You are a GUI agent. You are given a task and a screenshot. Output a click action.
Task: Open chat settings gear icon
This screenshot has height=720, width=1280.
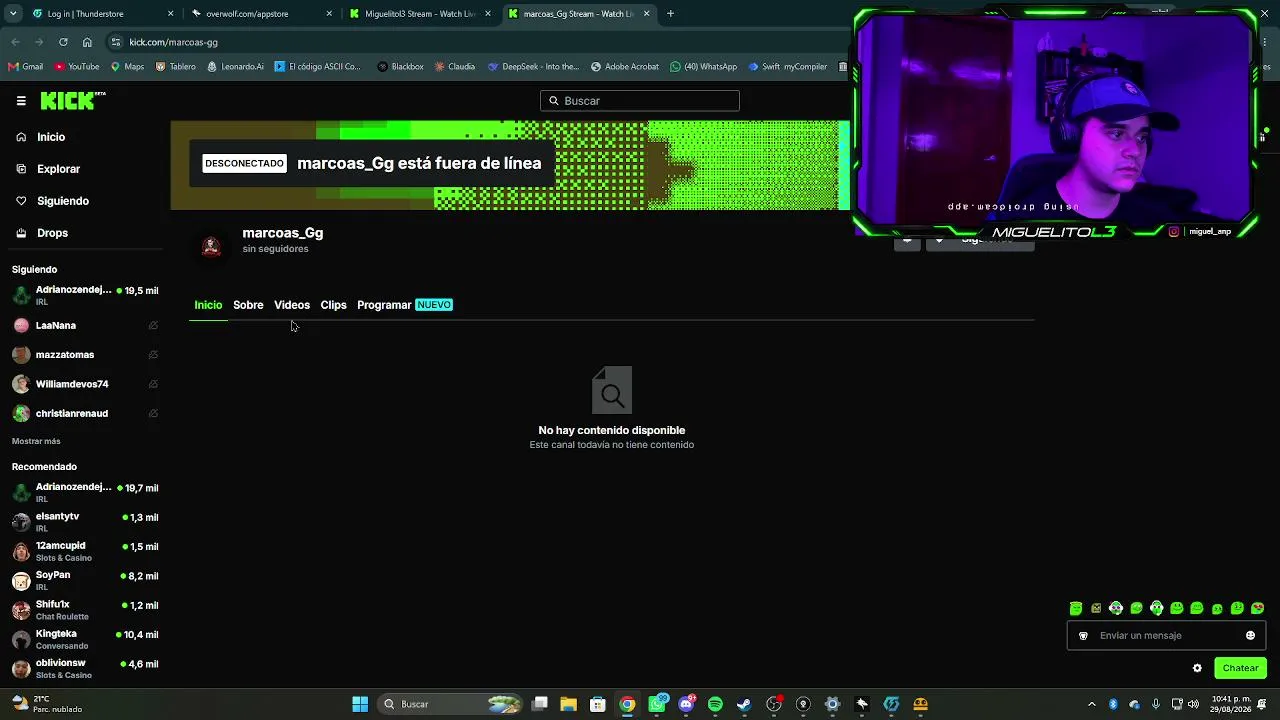(1197, 668)
